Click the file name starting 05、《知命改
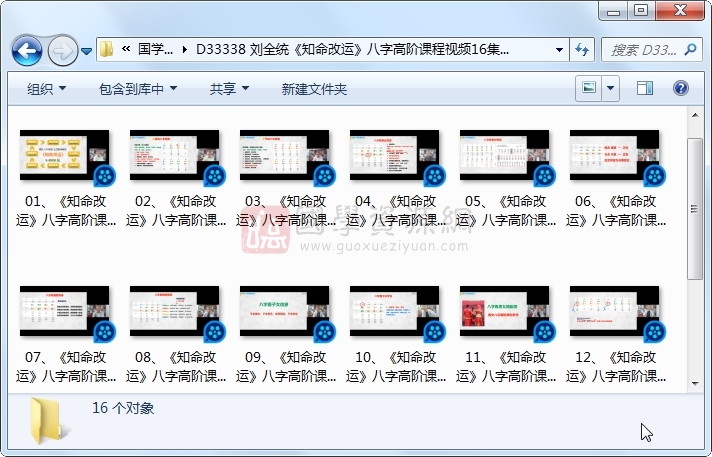 point(506,211)
